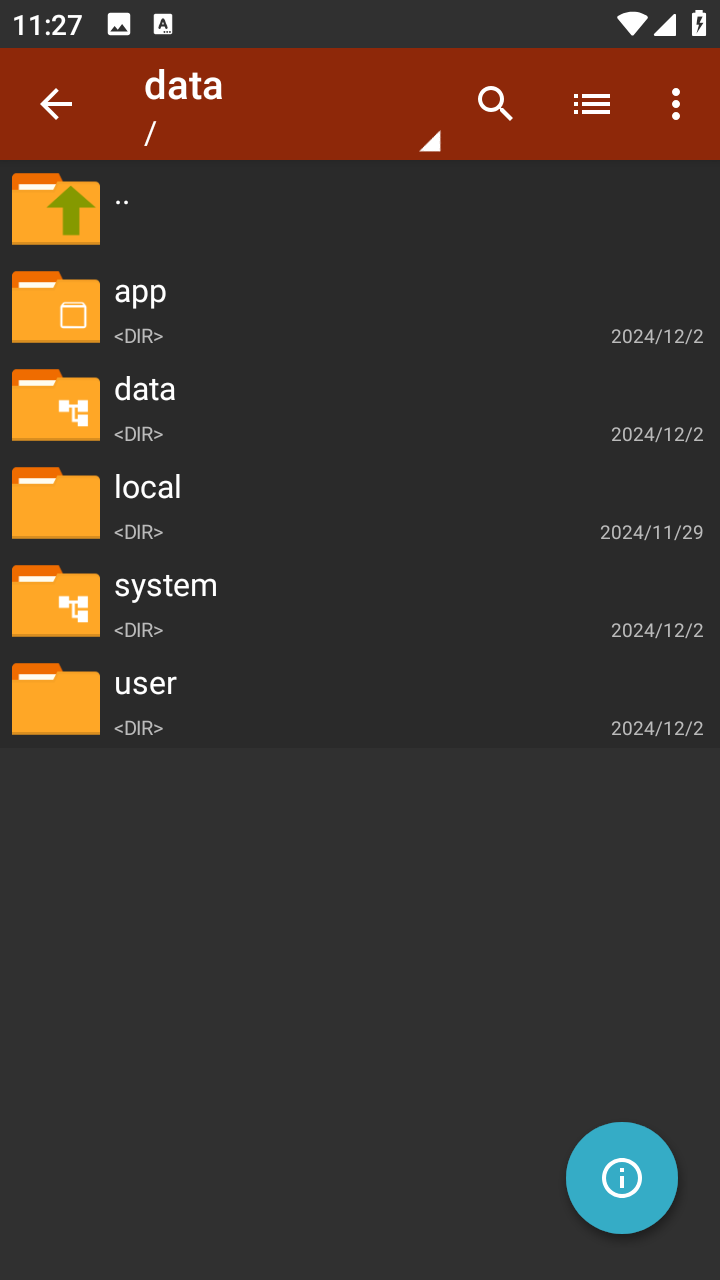
Task: Open the local folder entry
Action: point(360,503)
